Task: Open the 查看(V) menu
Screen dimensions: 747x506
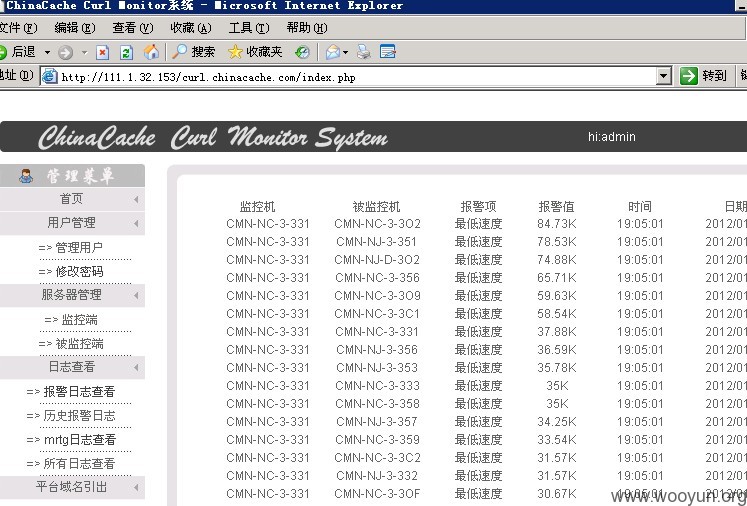Action: (133, 28)
